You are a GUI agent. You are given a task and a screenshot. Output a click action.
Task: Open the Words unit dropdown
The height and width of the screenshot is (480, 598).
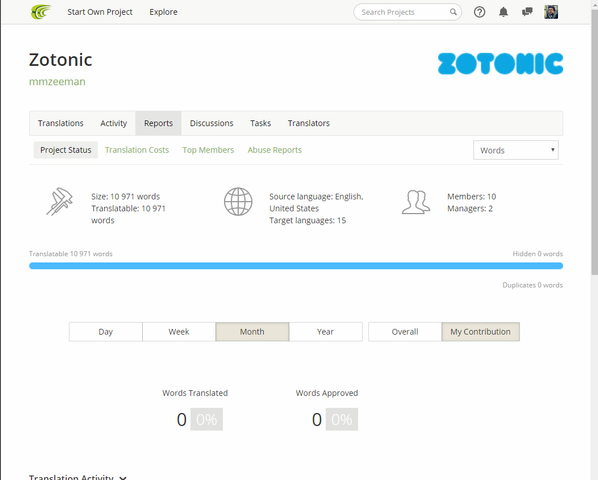pyautogui.click(x=516, y=150)
